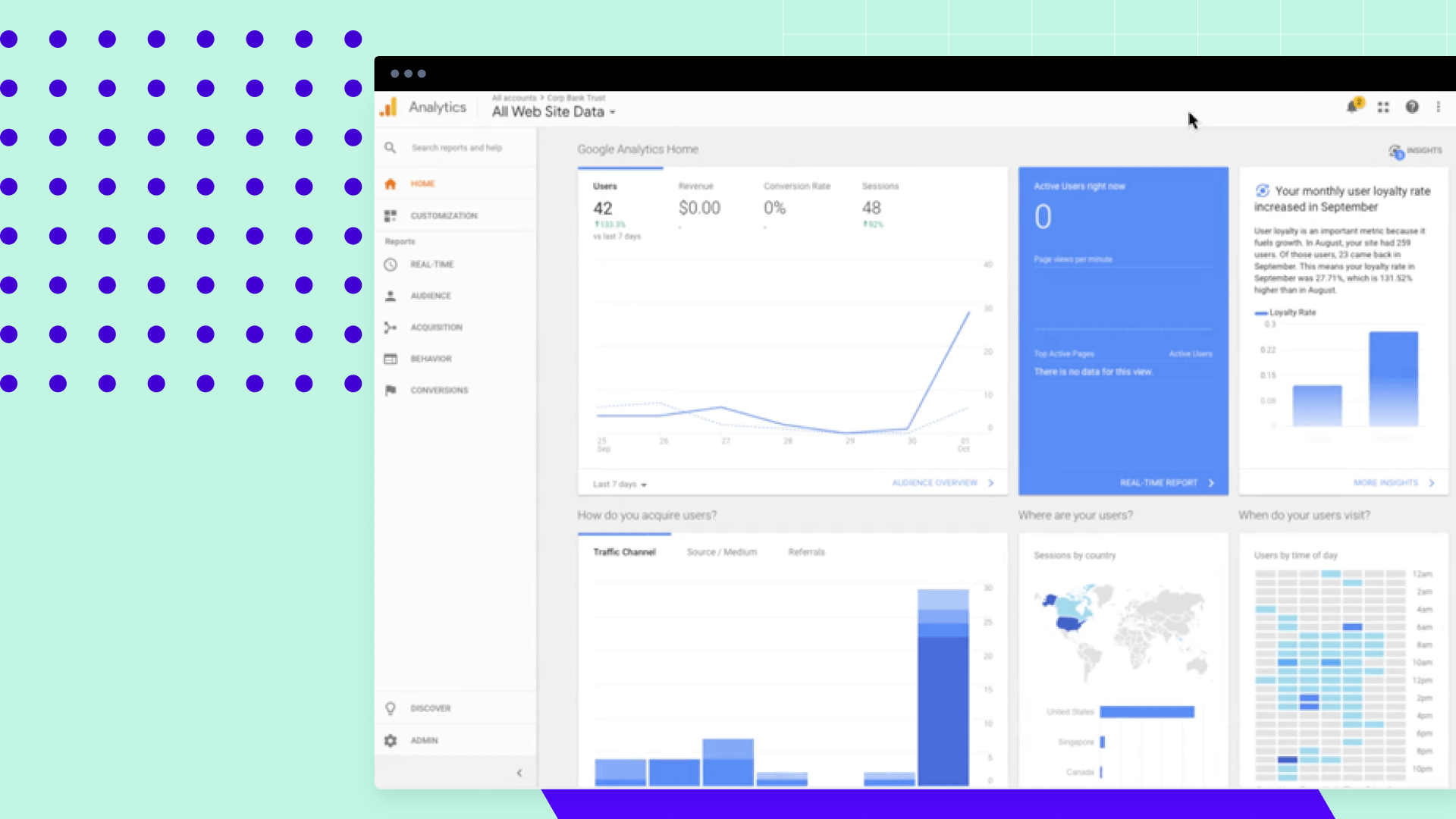This screenshot has width=1456, height=819.
Task: Click the Real-Time Report button
Action: [x=1158, y=482]
